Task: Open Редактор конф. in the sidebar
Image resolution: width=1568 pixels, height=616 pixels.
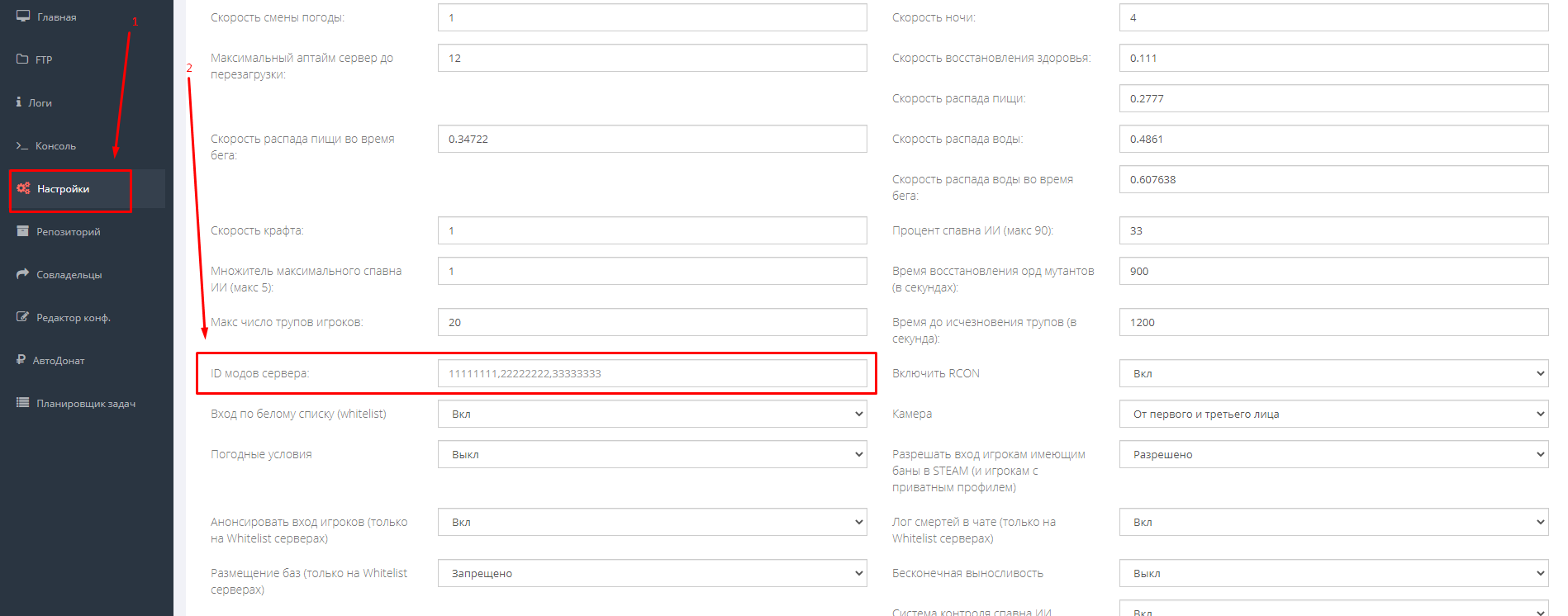Action: coord(73,318)
